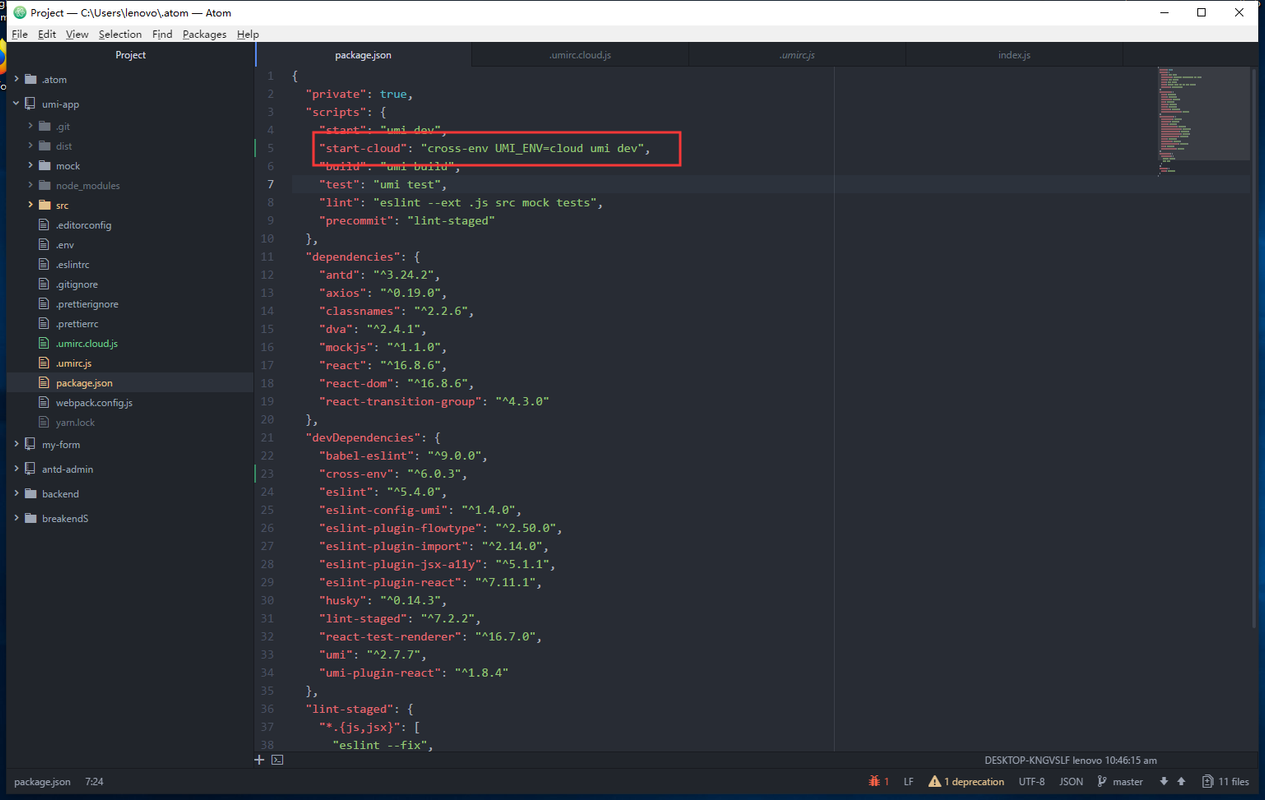The image size is (1265, 800).
Task: Change encoding via UTF-8 button
Action: pyautogui.click(x=1032, y=782)
